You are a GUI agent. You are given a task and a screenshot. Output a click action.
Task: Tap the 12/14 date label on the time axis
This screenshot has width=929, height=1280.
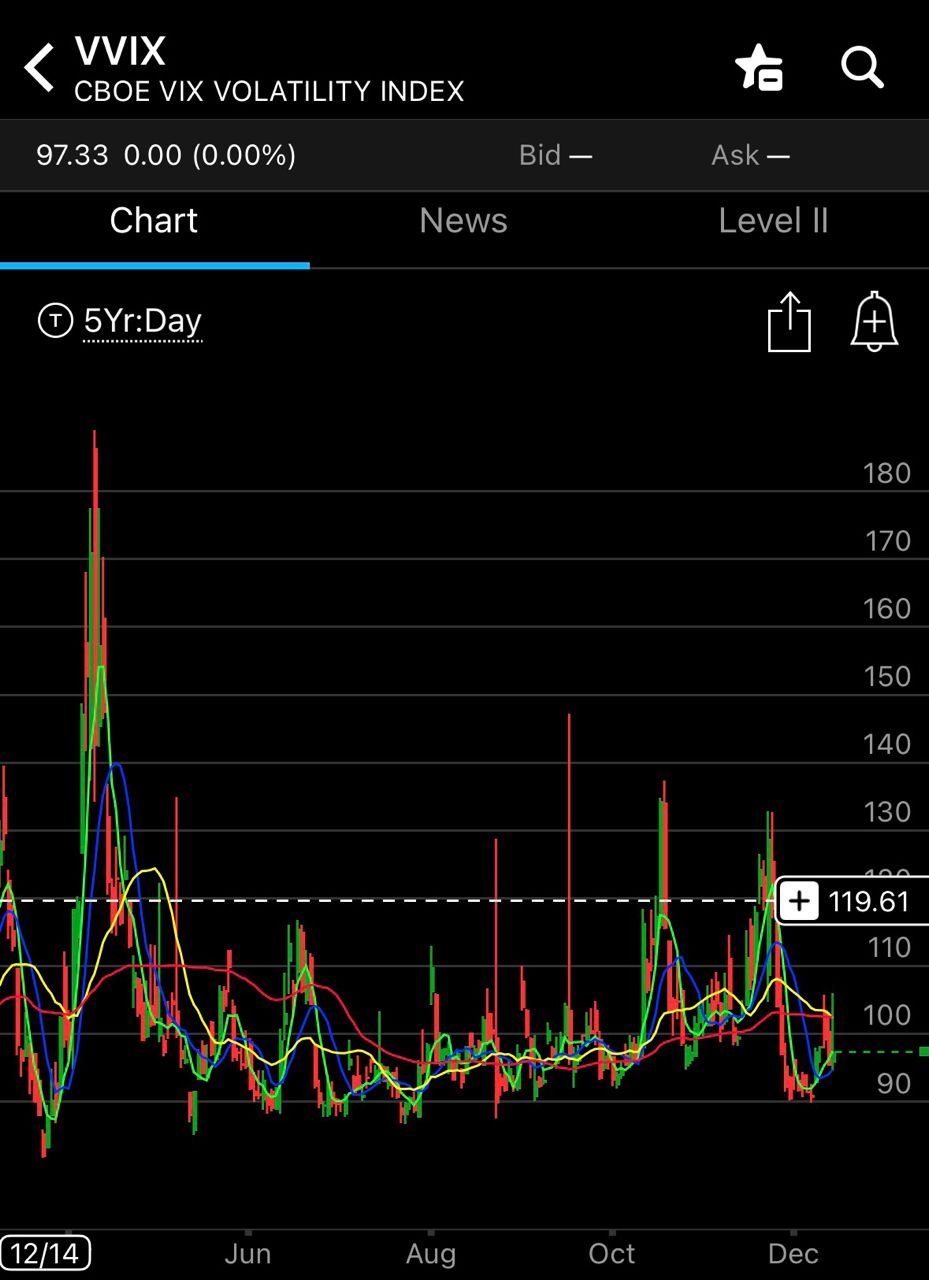(46, 1253)
